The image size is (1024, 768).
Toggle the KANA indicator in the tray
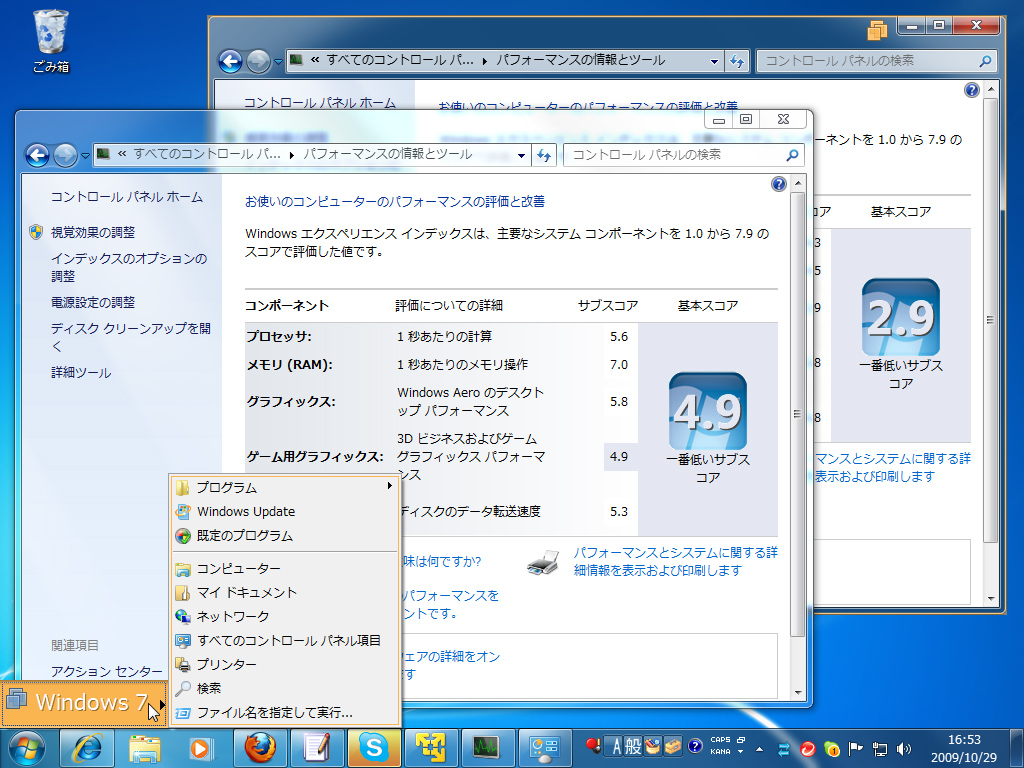click(x=721, y=751)
